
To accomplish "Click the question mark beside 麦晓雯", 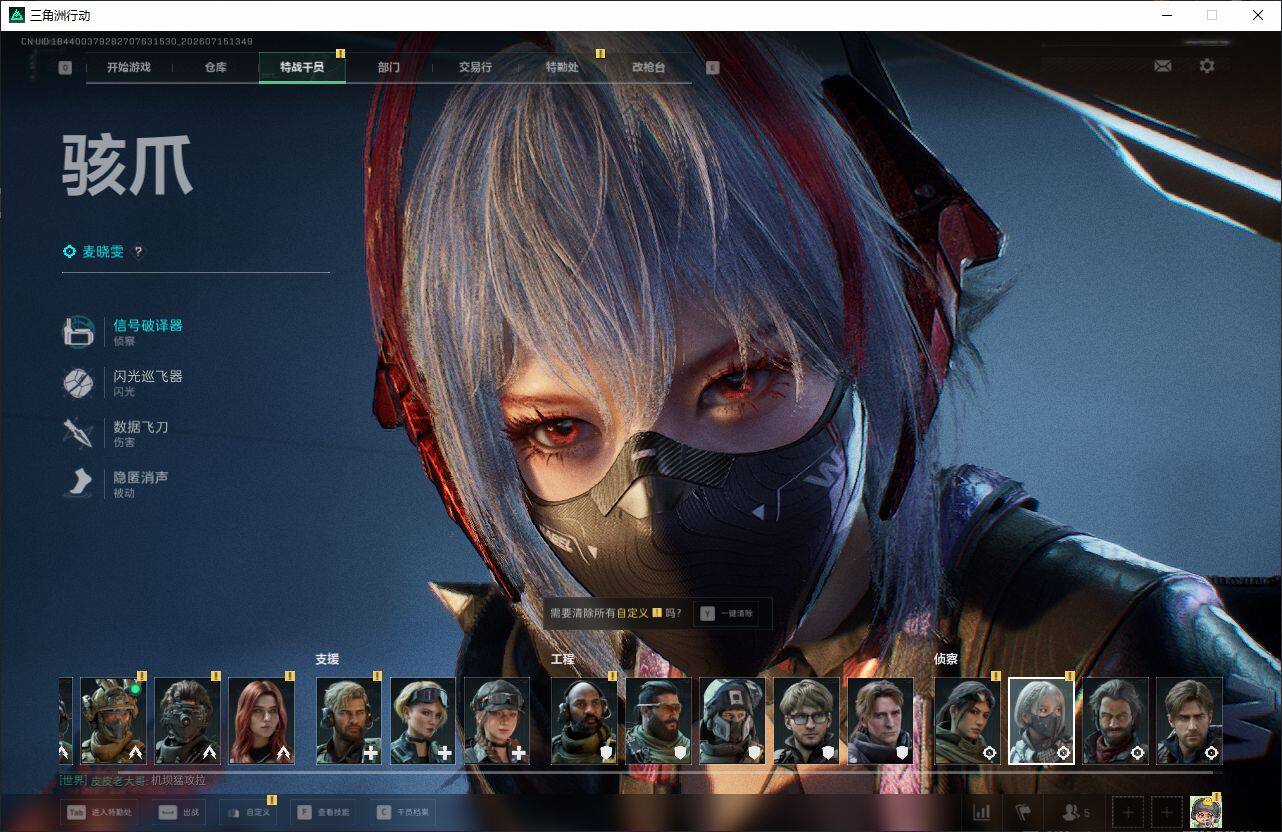I will tap(139, 252).
